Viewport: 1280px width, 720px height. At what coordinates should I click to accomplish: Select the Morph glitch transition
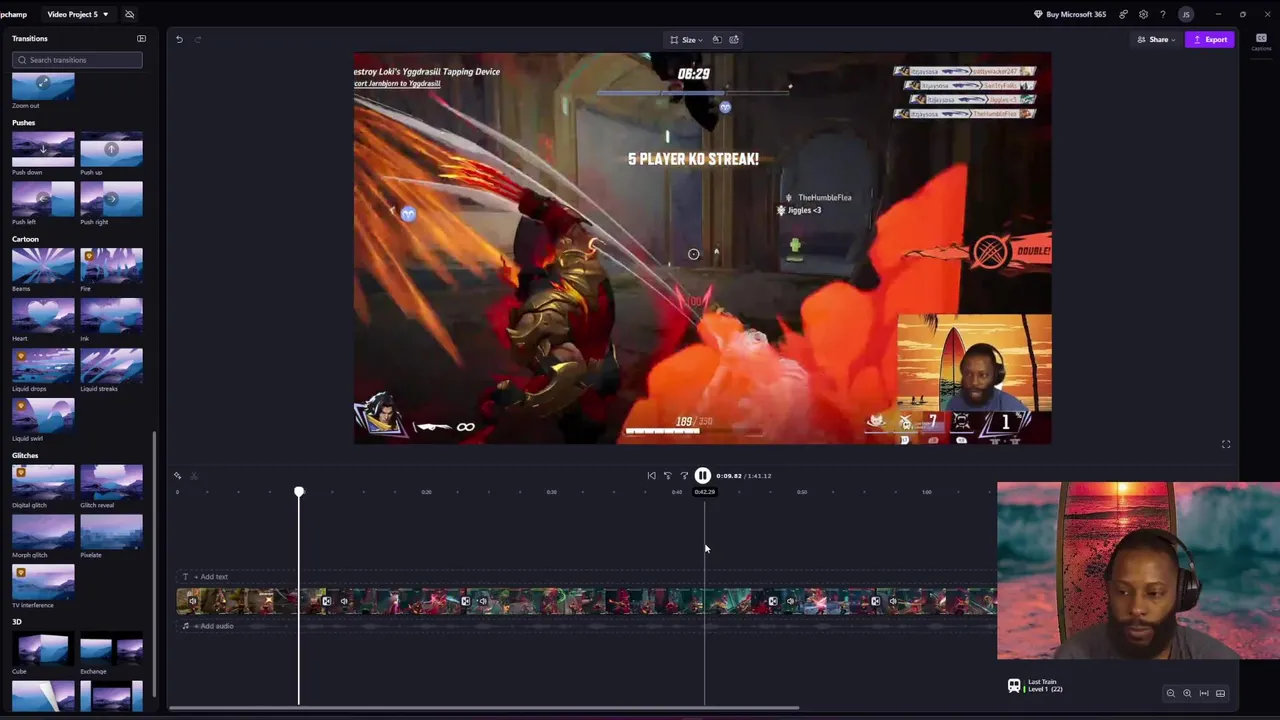pyautogui.click(x=43, y=531)
